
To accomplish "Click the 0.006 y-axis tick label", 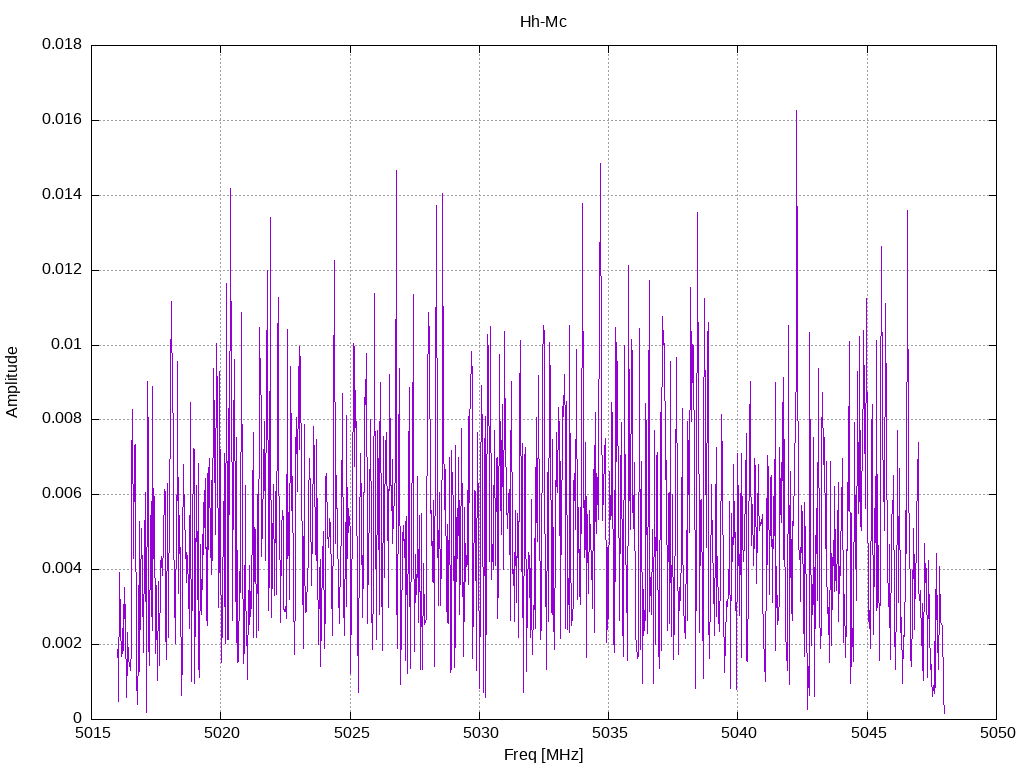I will coord(62,494).
